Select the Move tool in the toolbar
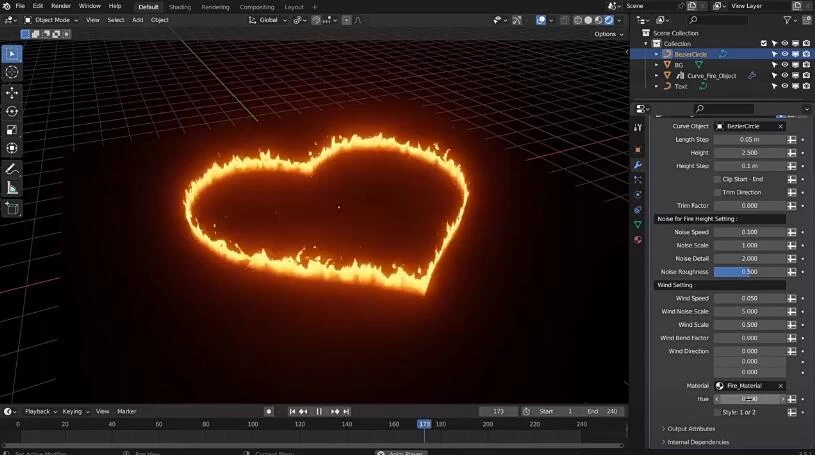 (12, 92)
